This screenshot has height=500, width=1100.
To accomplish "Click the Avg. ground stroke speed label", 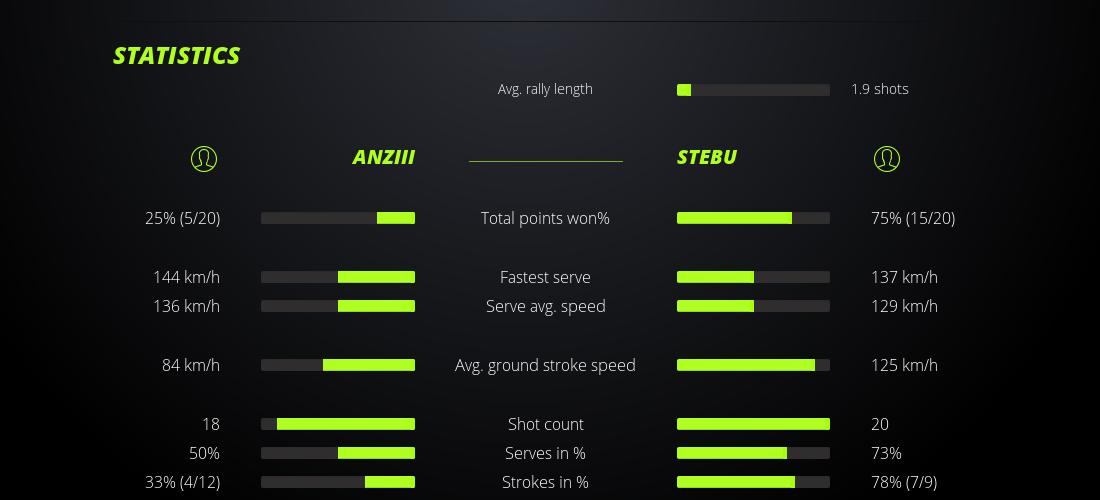I will 545,365.
